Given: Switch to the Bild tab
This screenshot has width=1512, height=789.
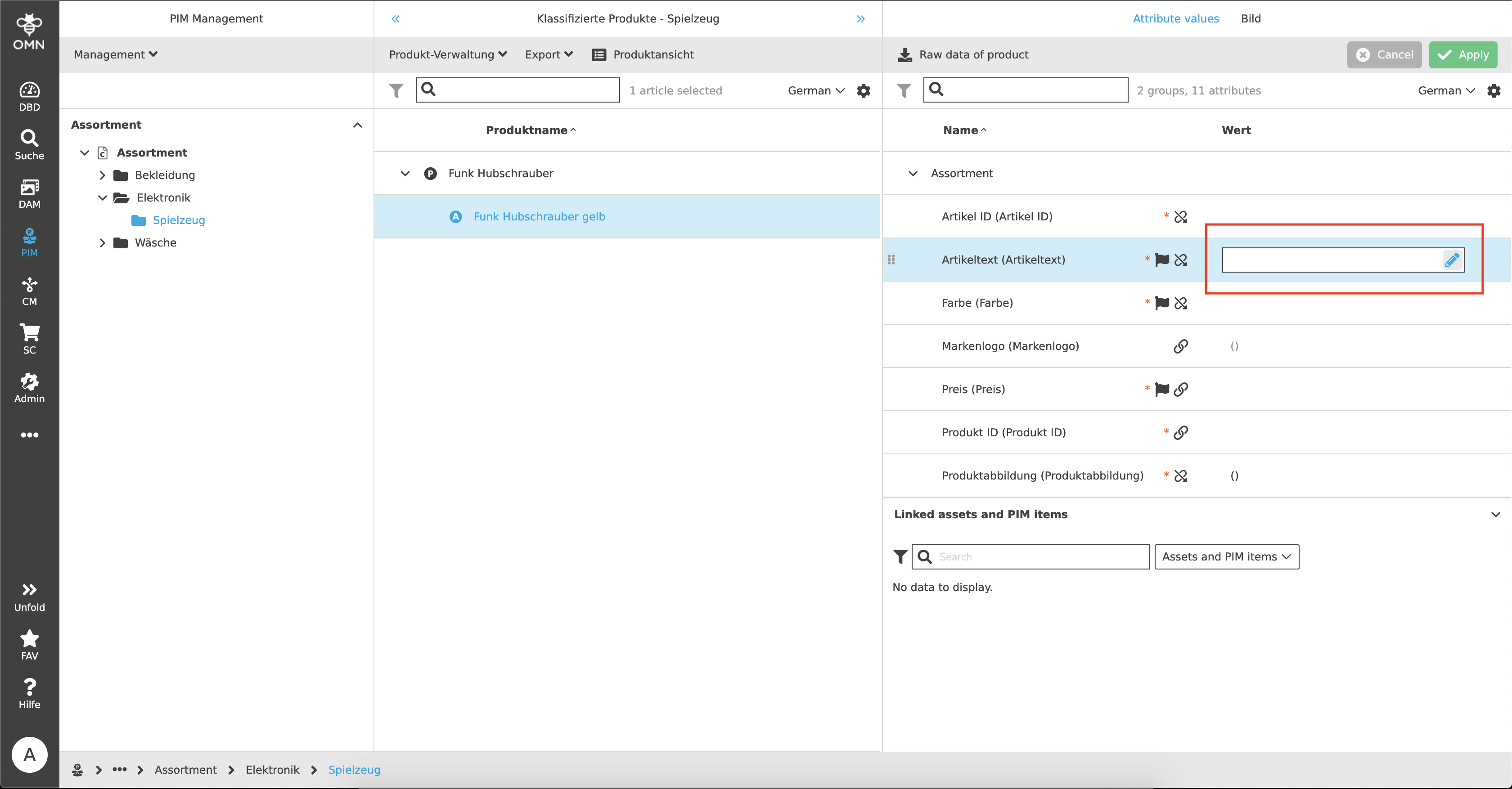Looking at the screenshot, I should coord(1250,19).
